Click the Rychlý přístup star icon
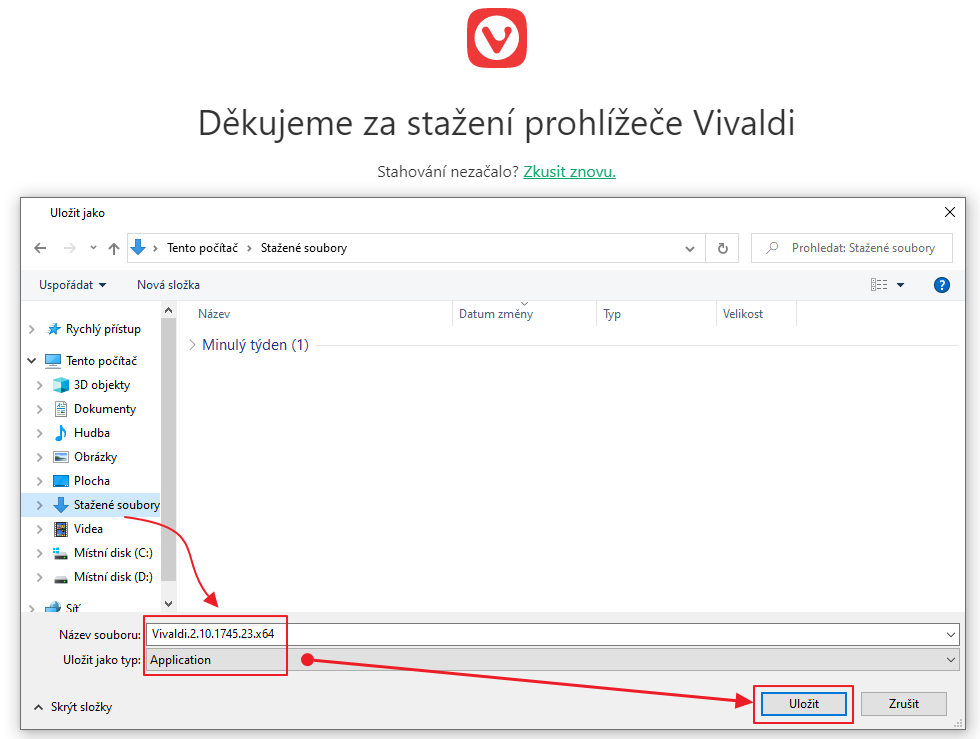This screenshot has width=980, height=739. coord(54,329)
